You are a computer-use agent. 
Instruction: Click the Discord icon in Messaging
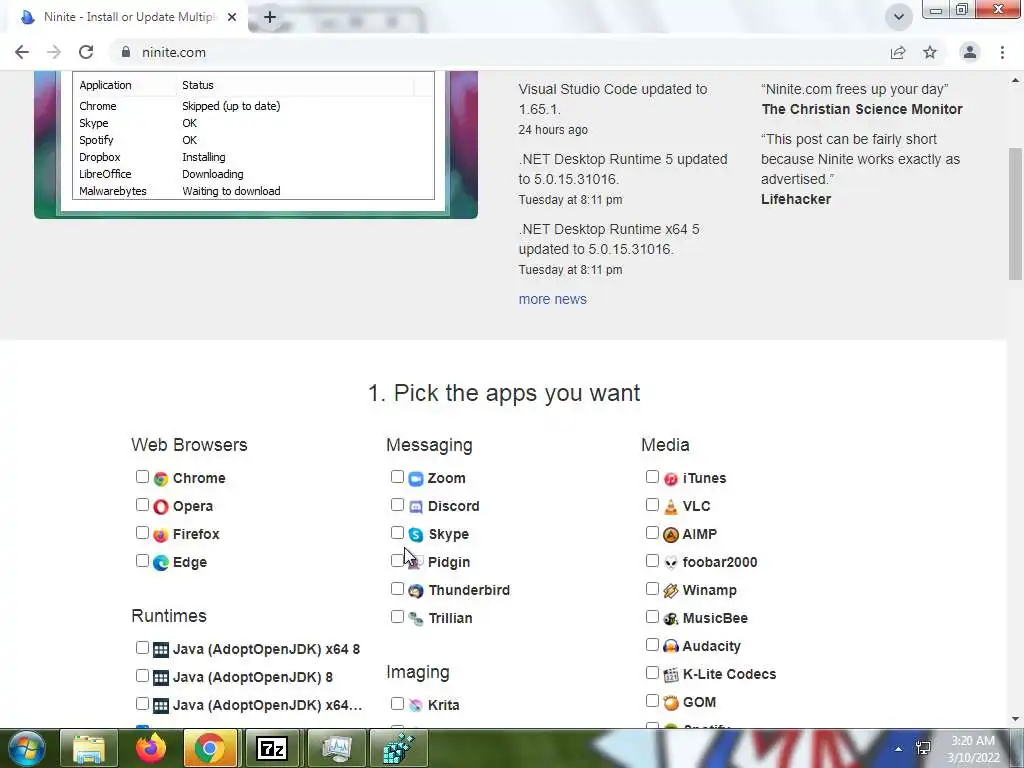point(416,507)
